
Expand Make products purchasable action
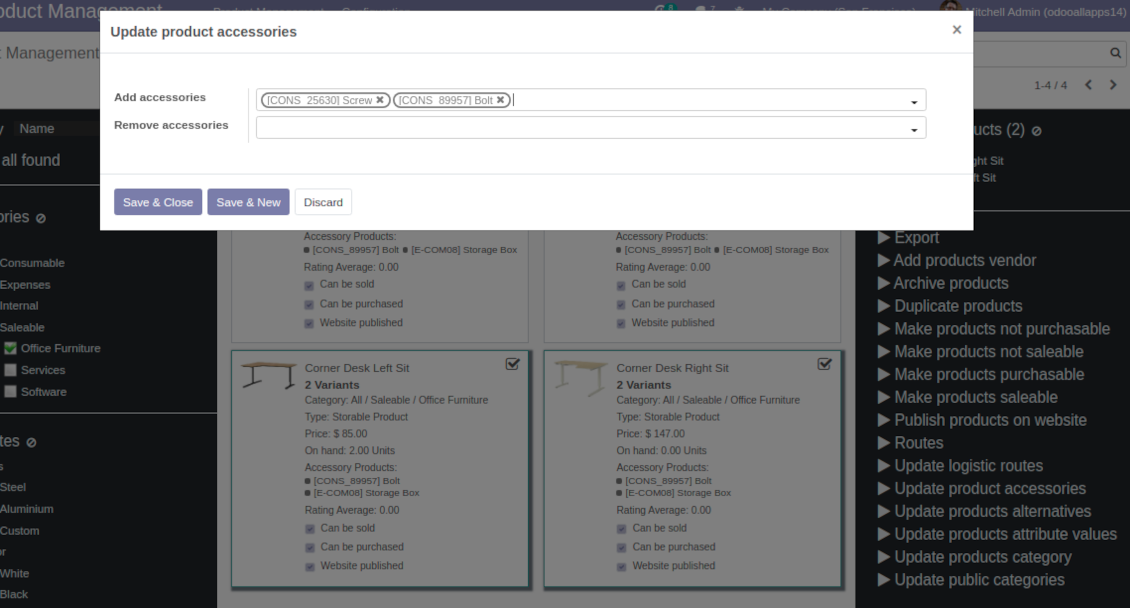pyautogui.click(x=981, y=375)
